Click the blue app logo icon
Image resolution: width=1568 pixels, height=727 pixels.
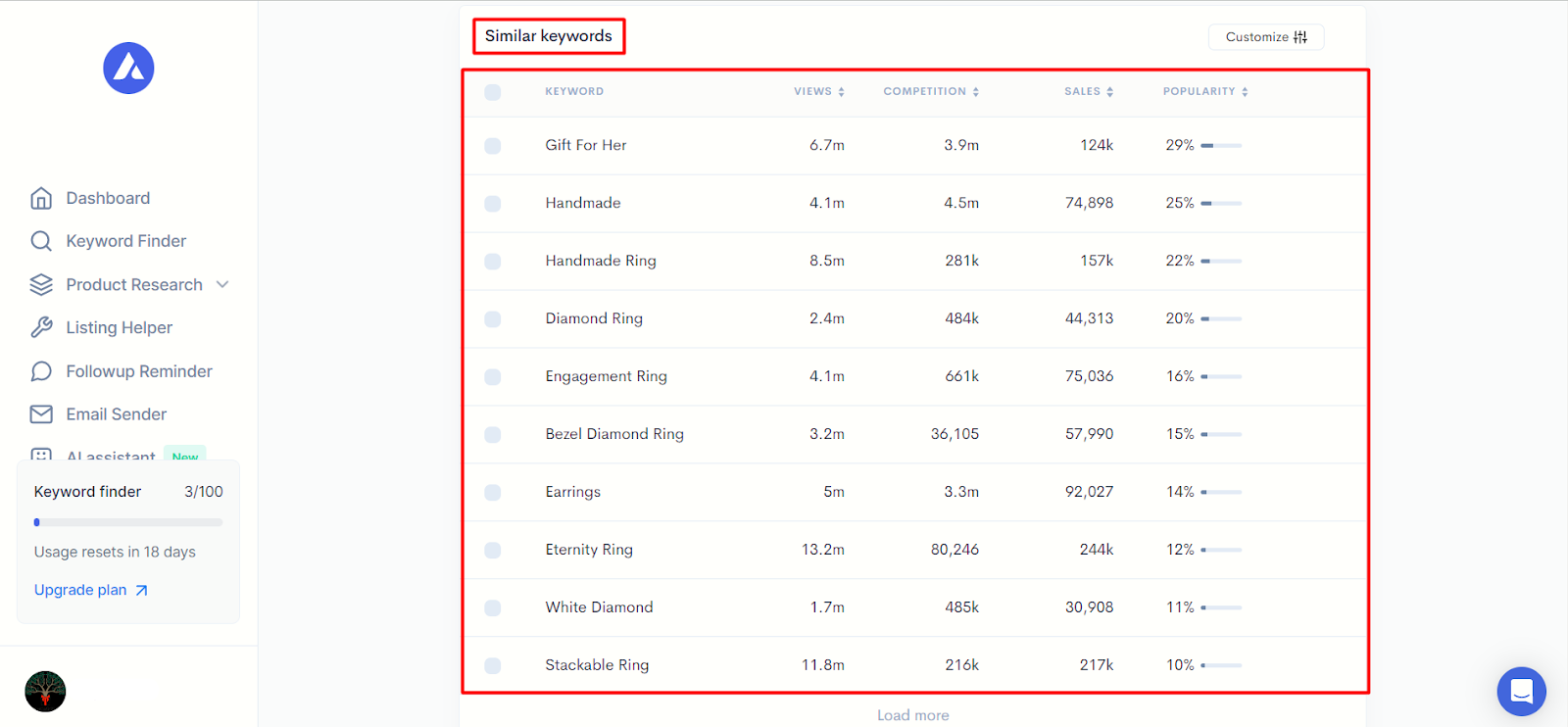click(x=128, y=69)
